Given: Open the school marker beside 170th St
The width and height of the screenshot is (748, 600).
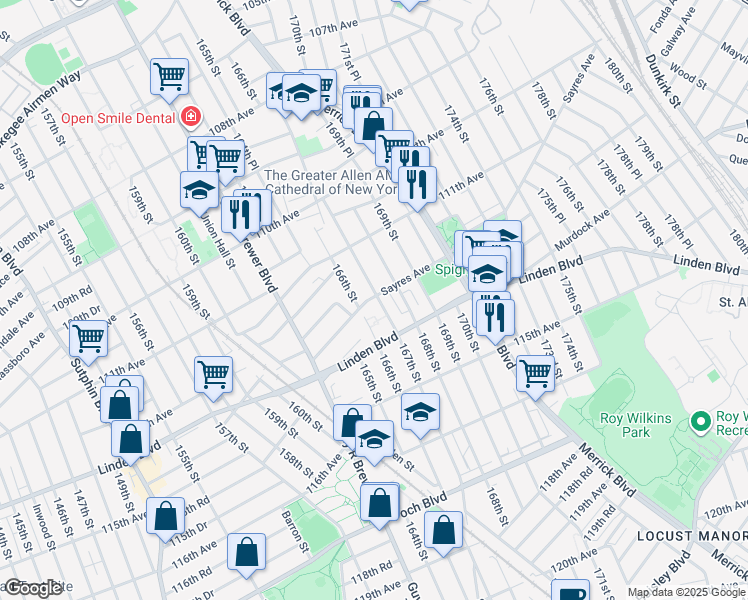Looking at the screenshot, I should [301, 93].
